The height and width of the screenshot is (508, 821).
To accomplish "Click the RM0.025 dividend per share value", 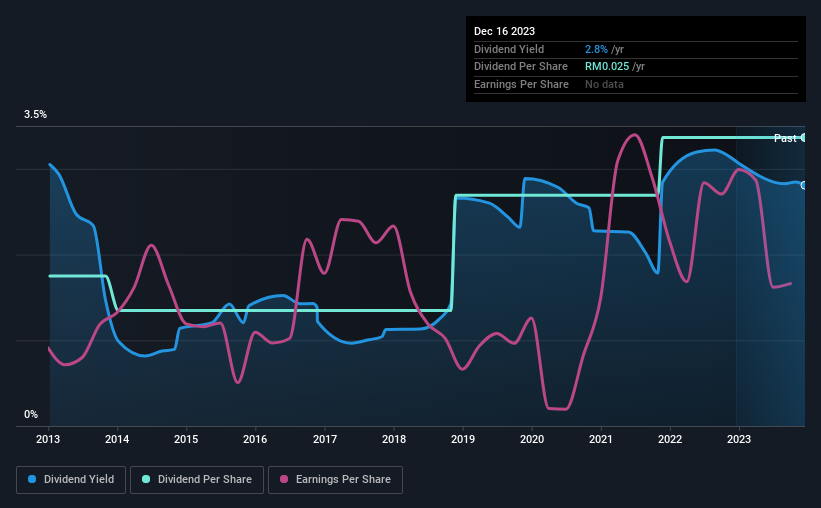I will [x=607, y=67].
